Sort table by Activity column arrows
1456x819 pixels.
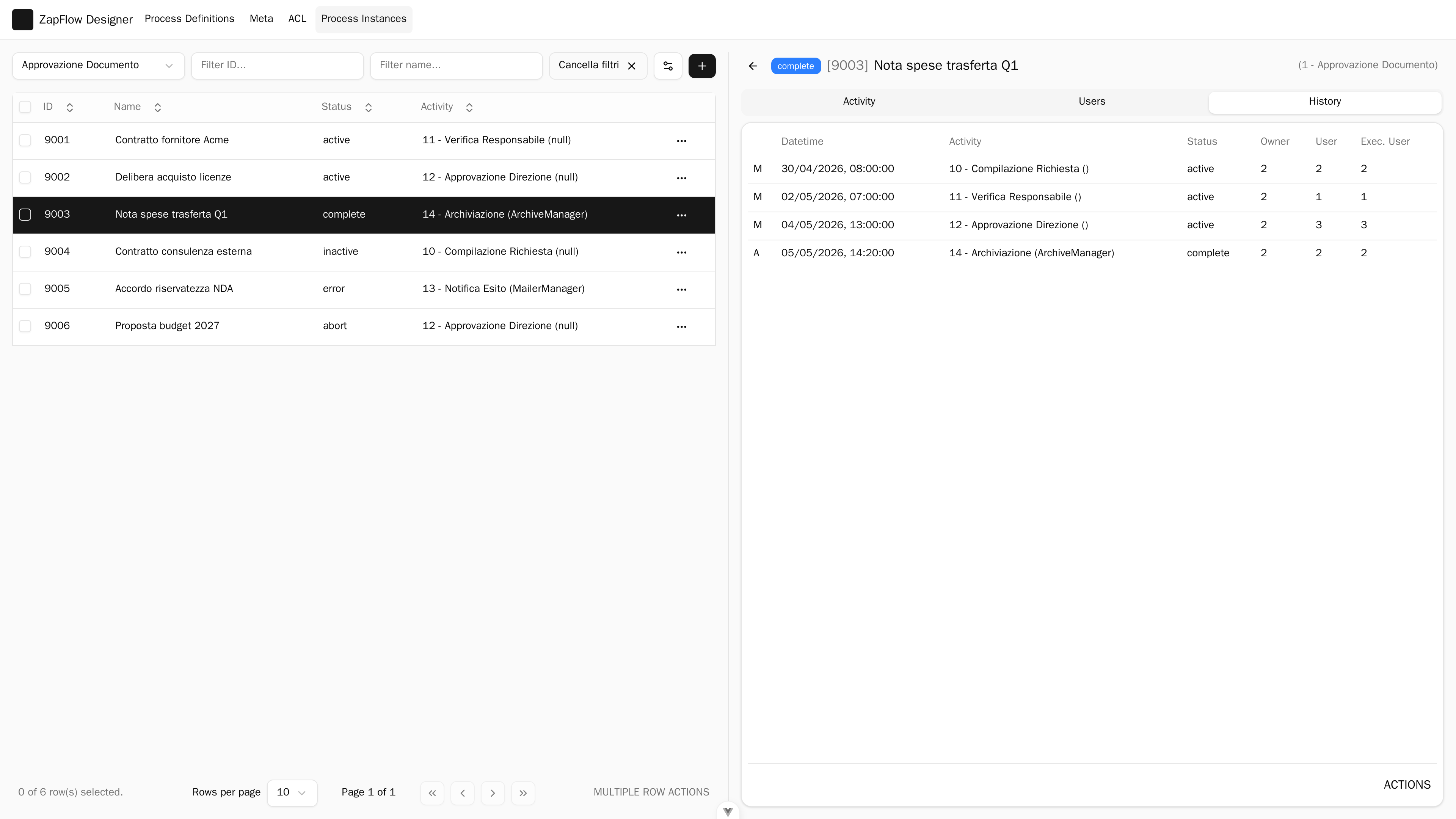pos(469,107)
